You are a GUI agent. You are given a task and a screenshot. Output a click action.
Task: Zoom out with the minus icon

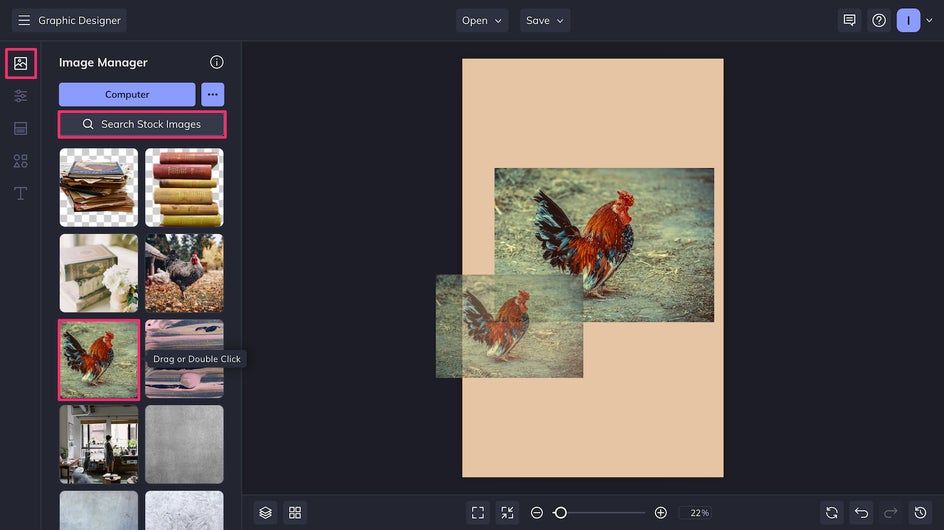pyautogui.click(x=537, y=513)
